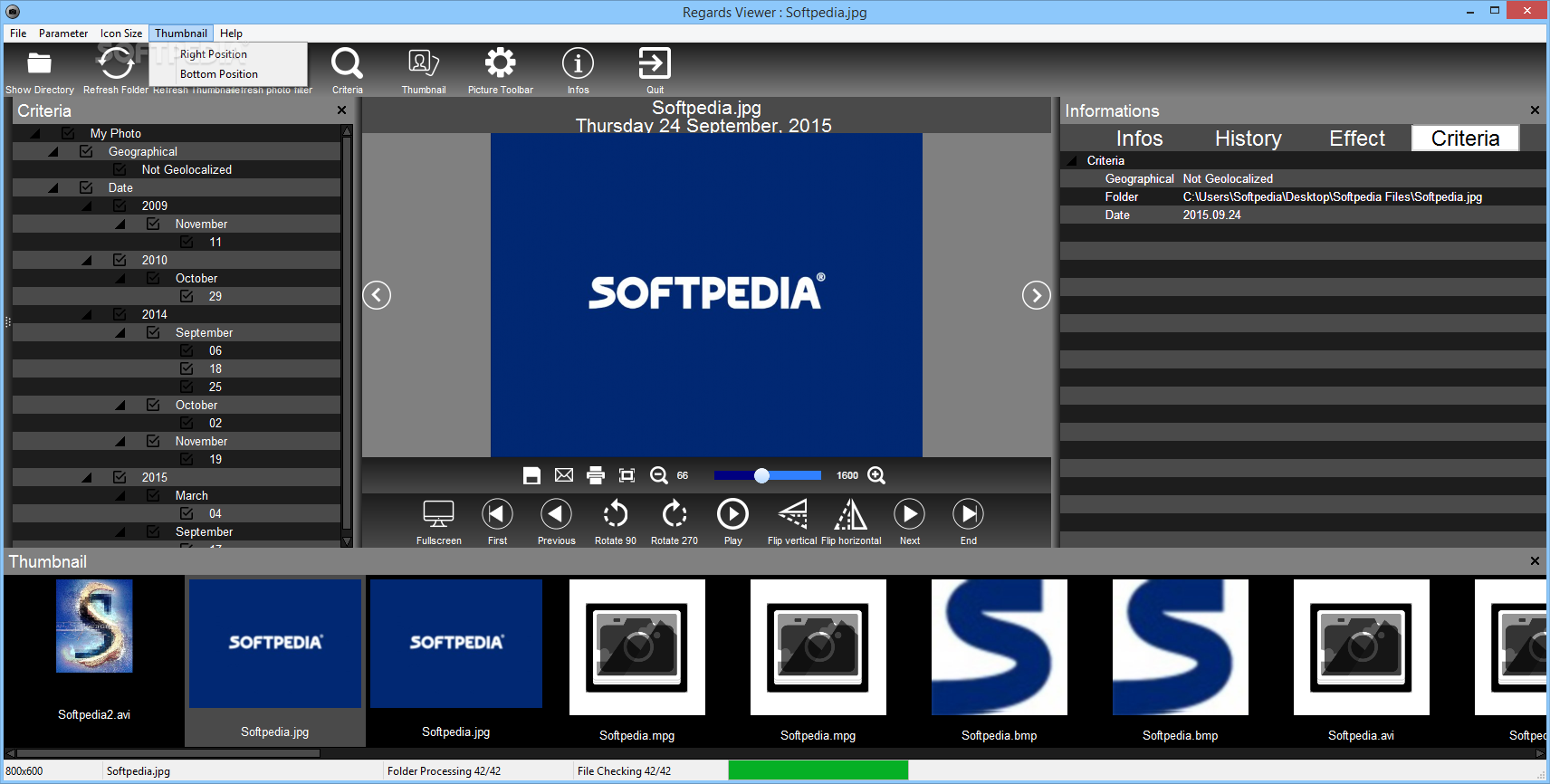Collapse the 2009 tree node
1550x784 pixels.
[x=87, y=206]
